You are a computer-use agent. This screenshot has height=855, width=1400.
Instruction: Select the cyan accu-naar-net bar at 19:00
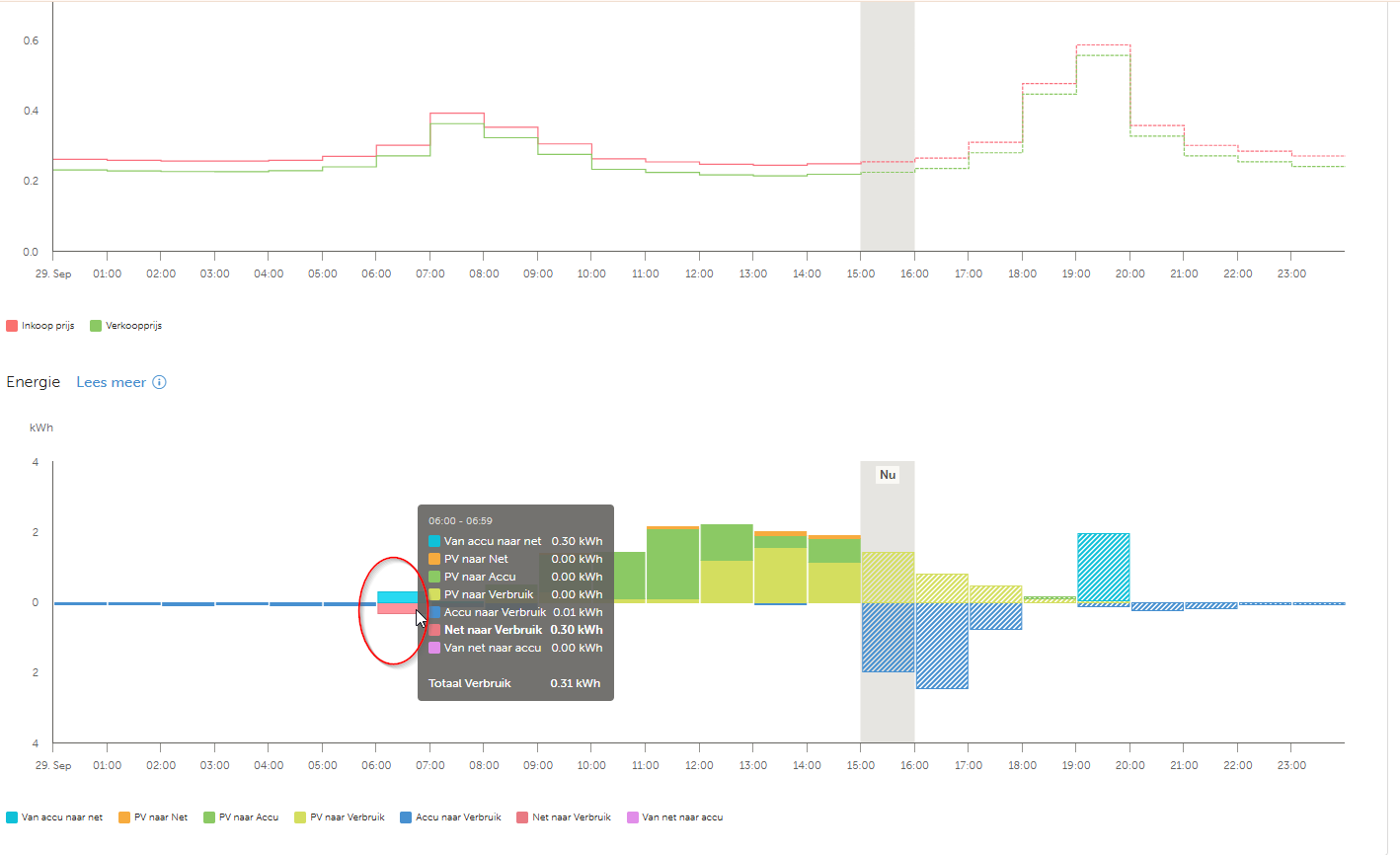1104,568
